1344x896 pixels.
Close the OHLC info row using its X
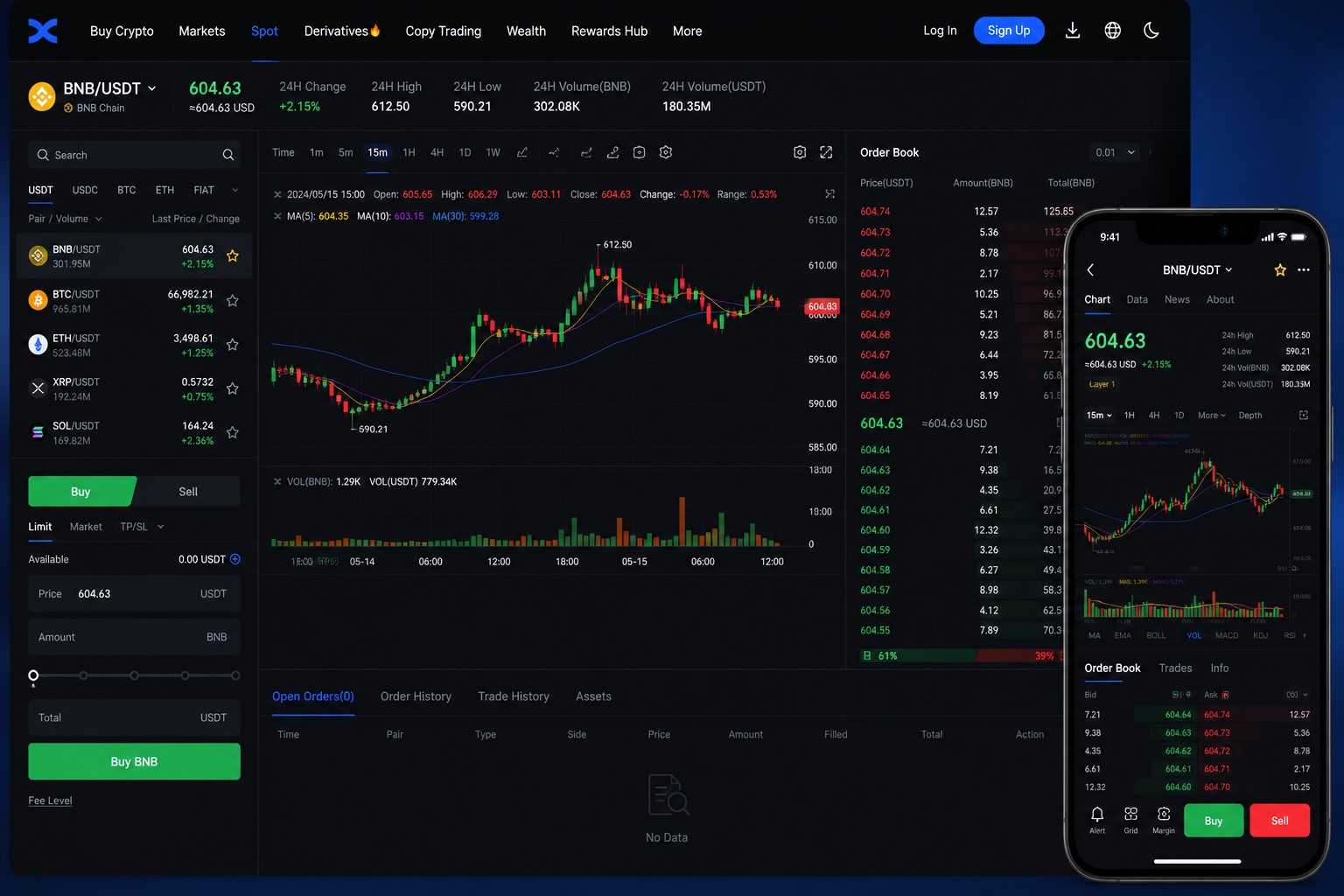tap(277, 194)
